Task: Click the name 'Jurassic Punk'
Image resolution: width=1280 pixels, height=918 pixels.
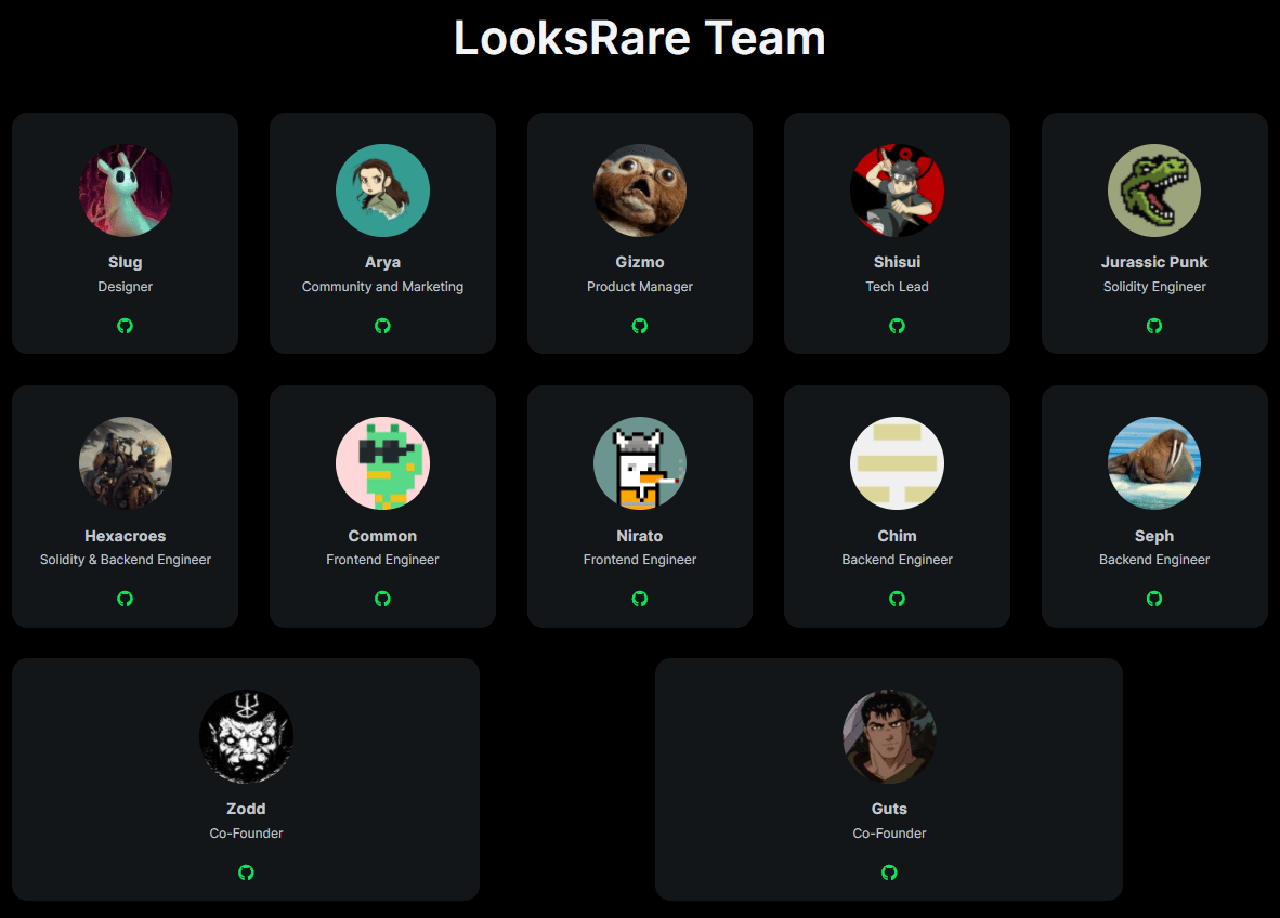Action: click(x=1155, y=262)
